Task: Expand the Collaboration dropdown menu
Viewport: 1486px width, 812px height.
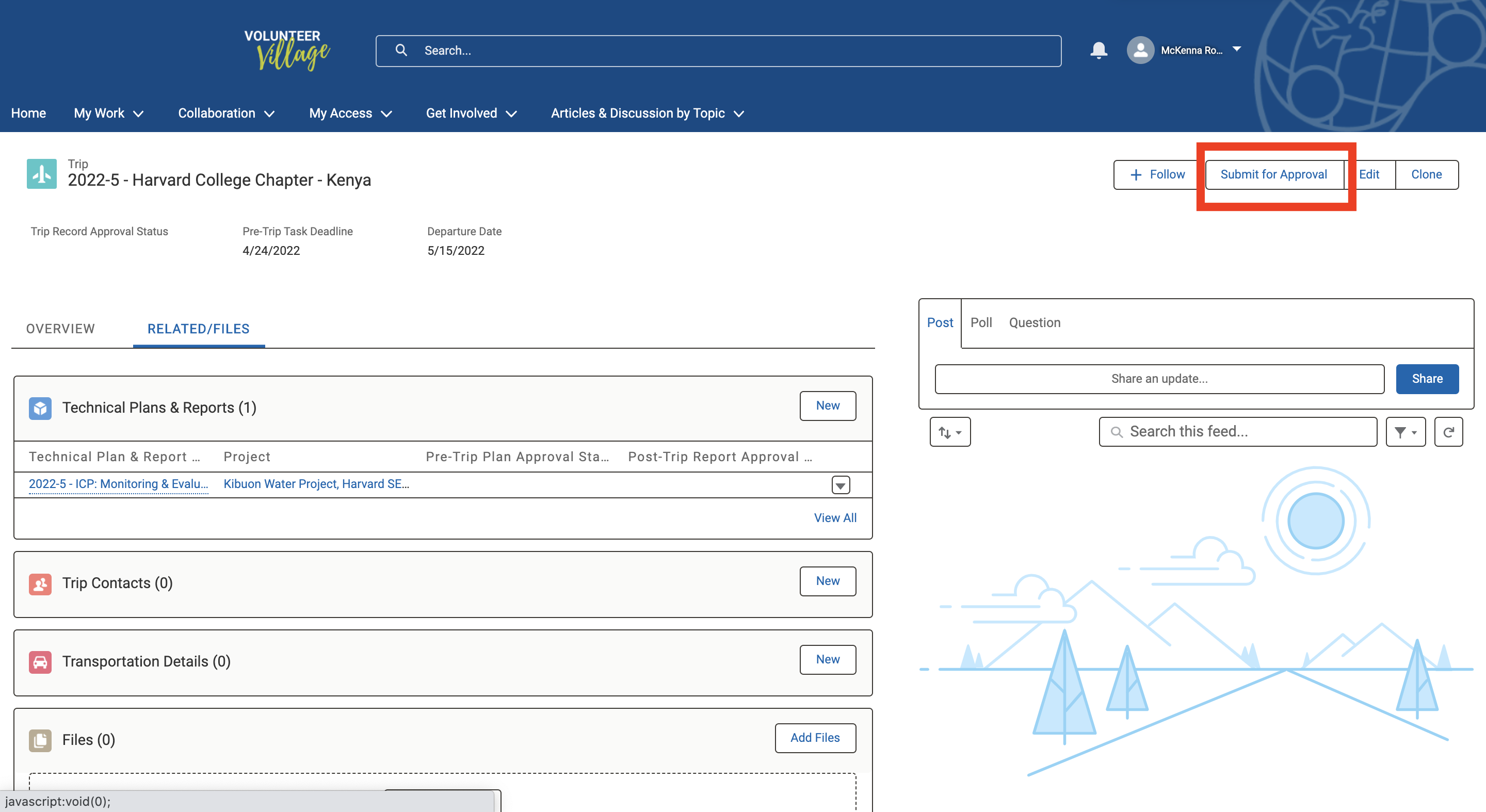Action: [226, 113]
